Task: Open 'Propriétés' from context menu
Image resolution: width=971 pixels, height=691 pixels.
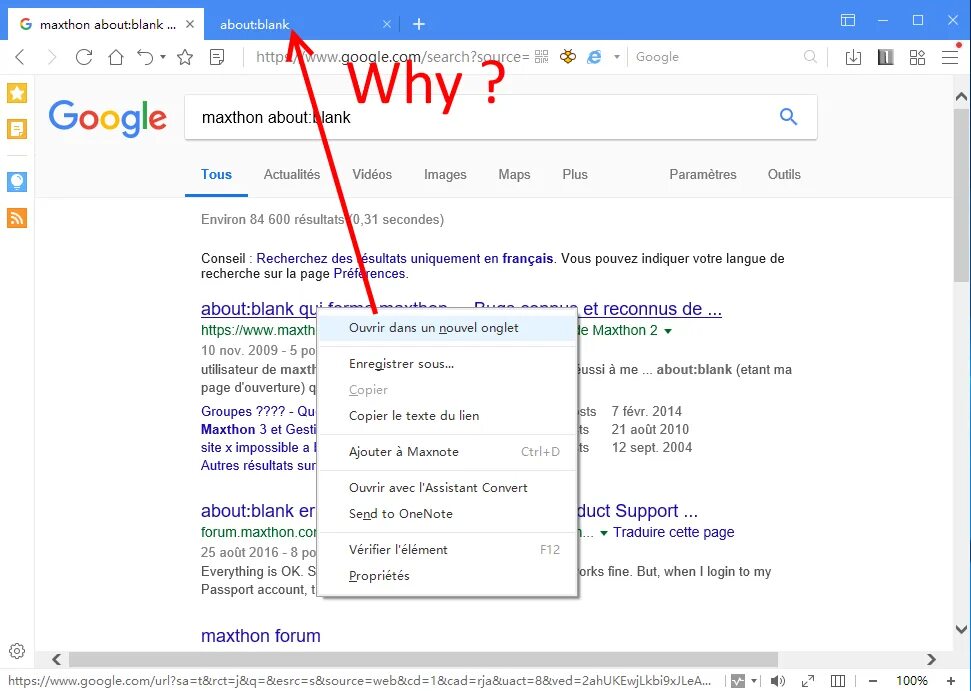Action: 447,575
